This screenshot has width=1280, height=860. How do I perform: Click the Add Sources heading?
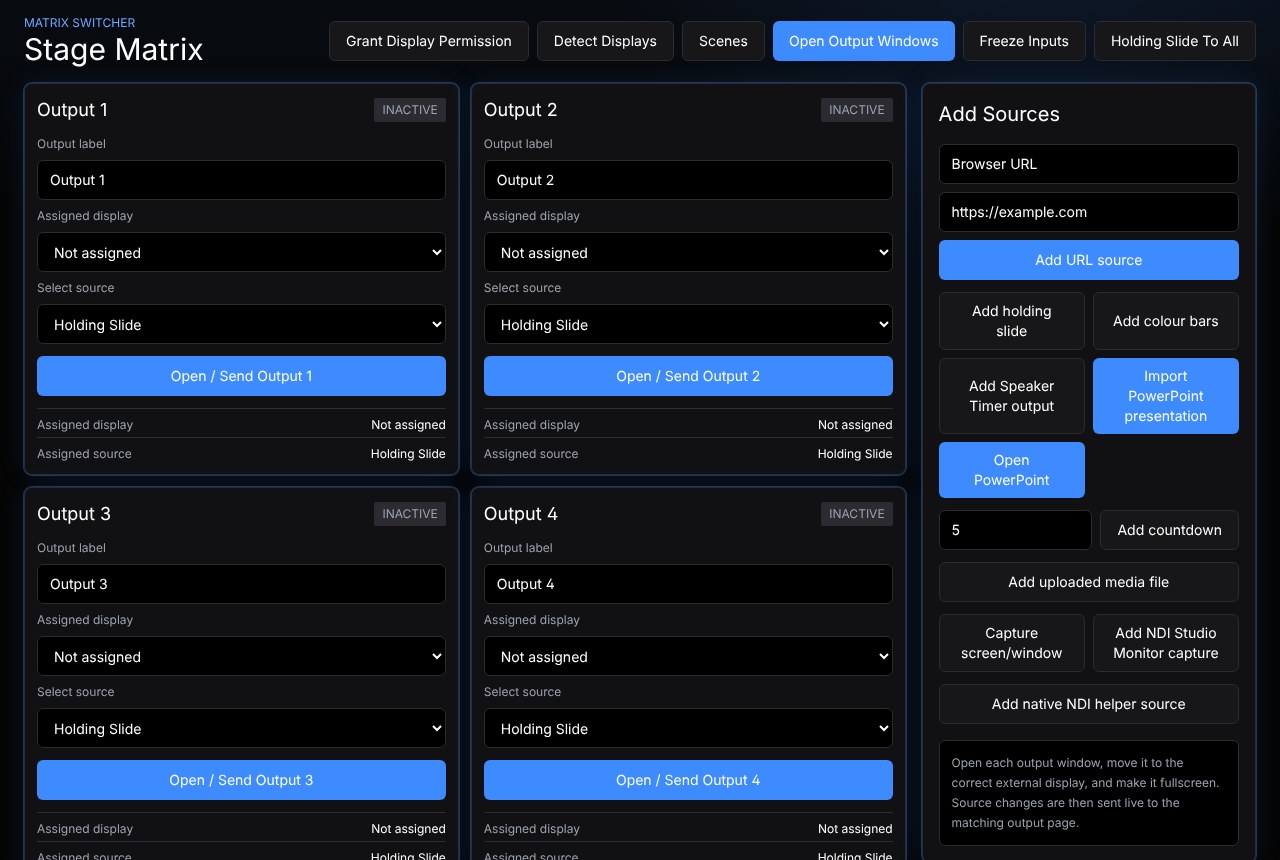point(999,114)
